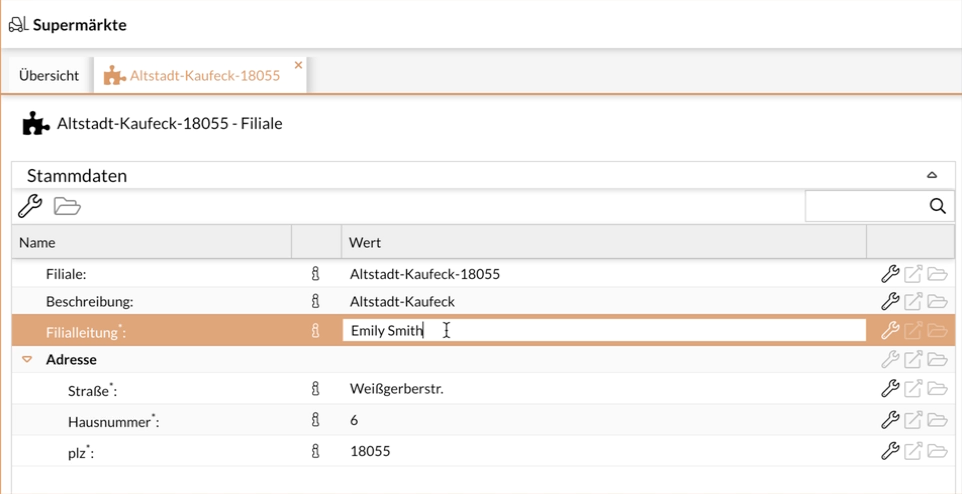Click the wrench icon in the Stammdaten toolbar

click(x=30, y=206)
